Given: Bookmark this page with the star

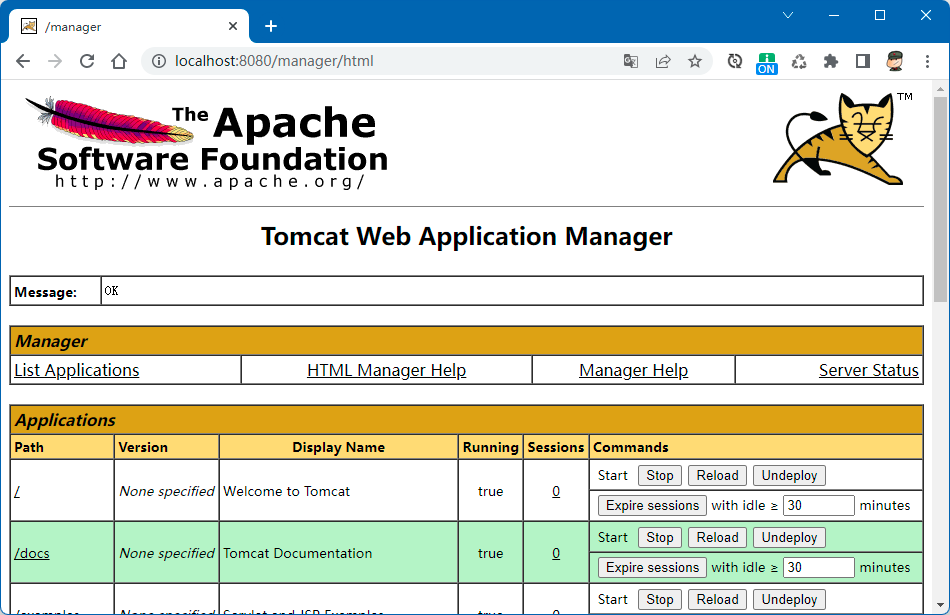Looking at the screenshot, I should point(695,61).
